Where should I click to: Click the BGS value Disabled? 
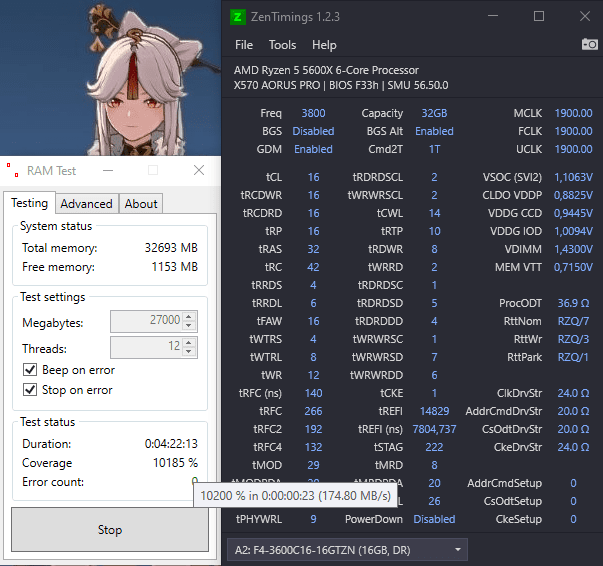[313, 131]
